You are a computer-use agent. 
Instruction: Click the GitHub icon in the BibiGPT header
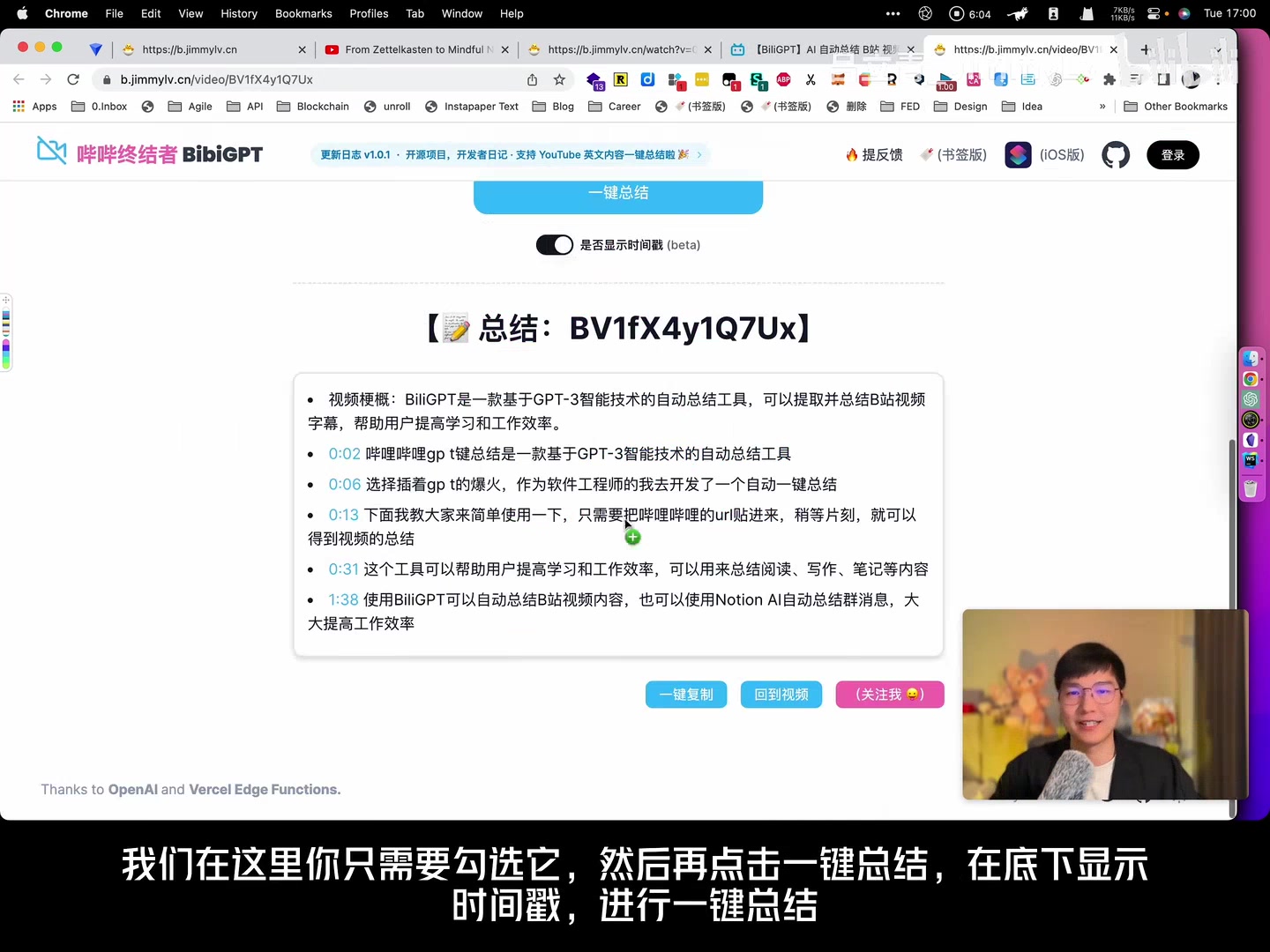coord(1115,154)
